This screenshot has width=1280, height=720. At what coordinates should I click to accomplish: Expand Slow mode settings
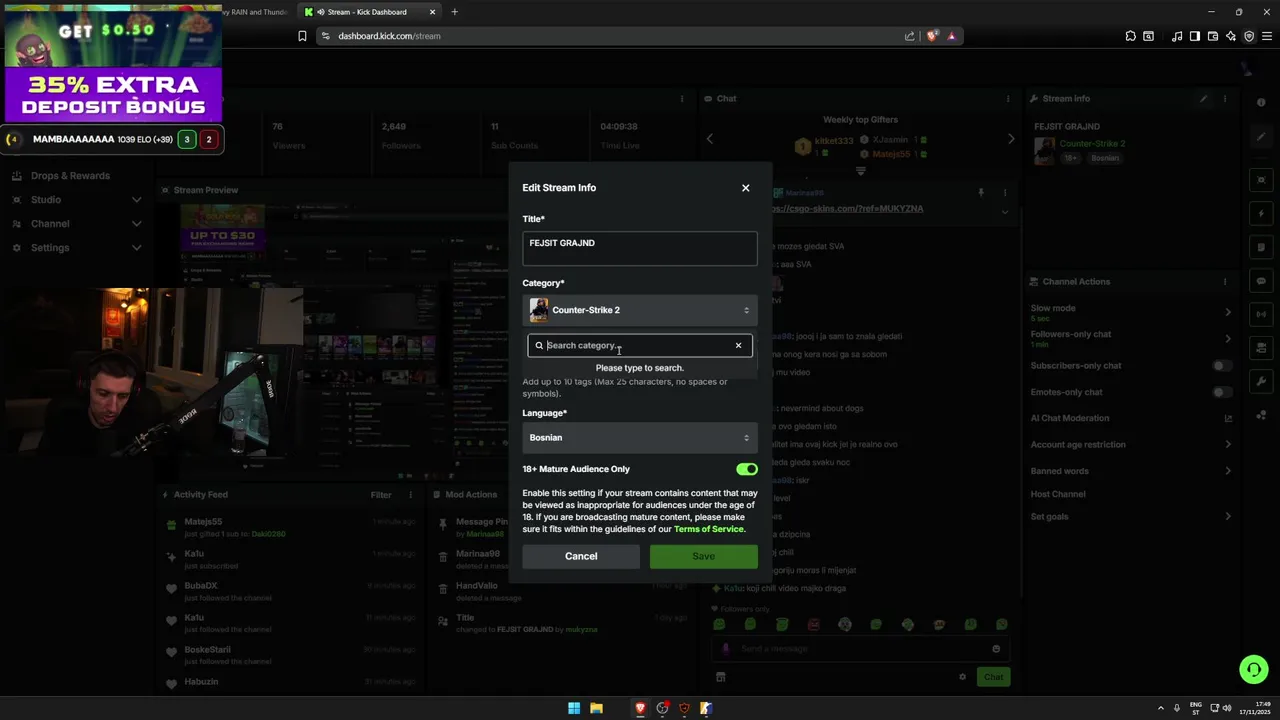coord(1228,312)
